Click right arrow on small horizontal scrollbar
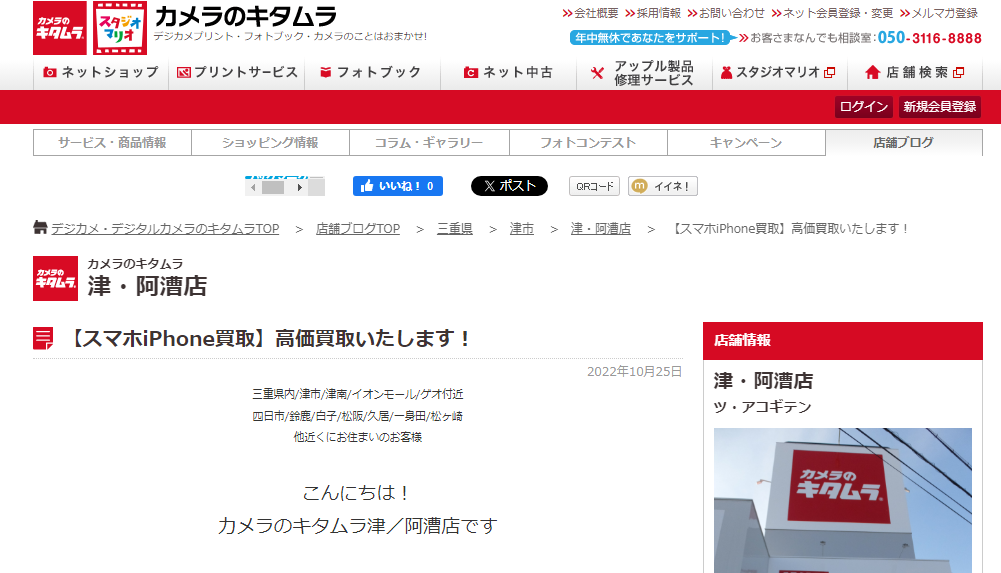This screenshot has height=573, width=1001. [x=301, y=187]
